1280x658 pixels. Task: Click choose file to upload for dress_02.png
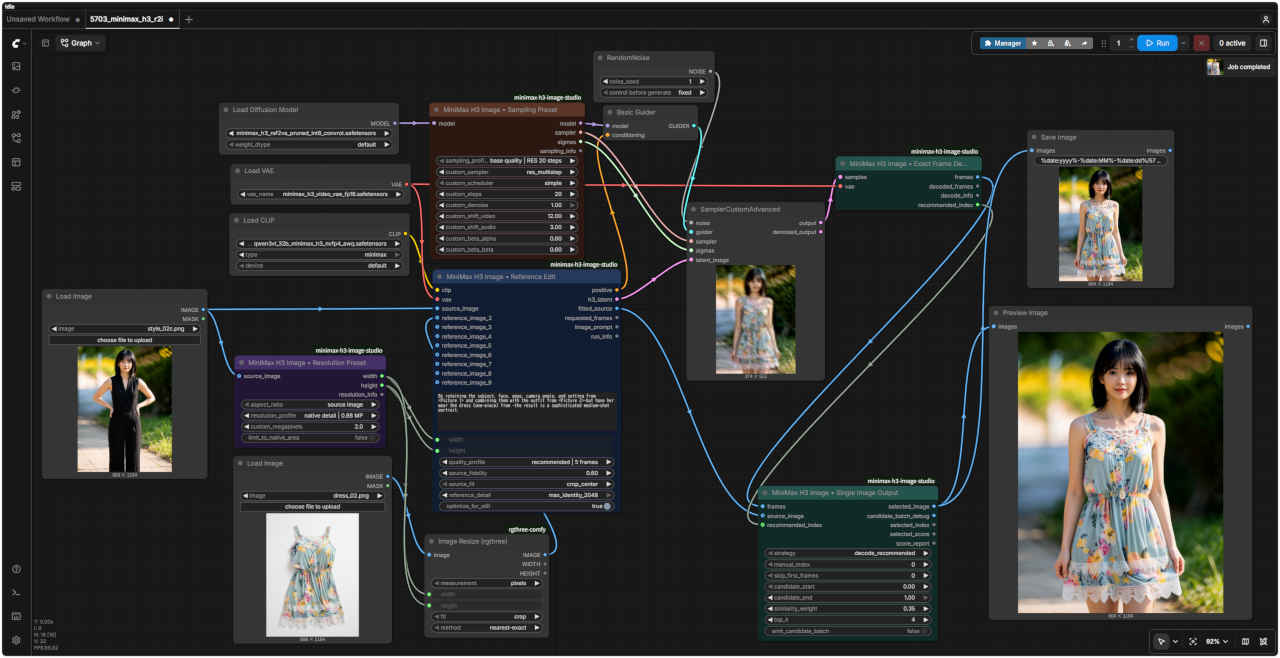click(x=312, y=507)
